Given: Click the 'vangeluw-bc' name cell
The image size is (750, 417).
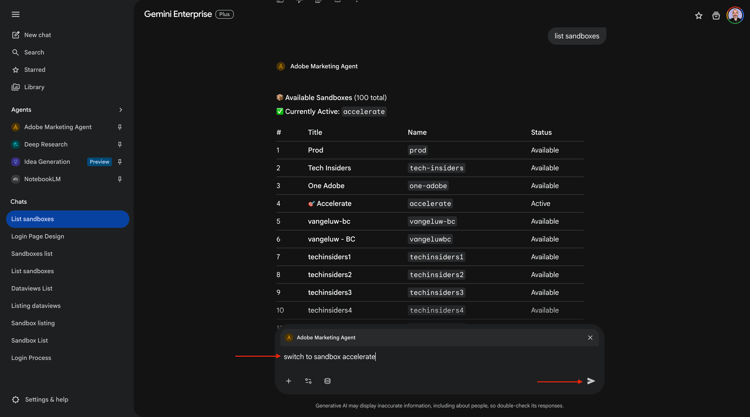Looking at the screenshot, I should coord(432,221).
